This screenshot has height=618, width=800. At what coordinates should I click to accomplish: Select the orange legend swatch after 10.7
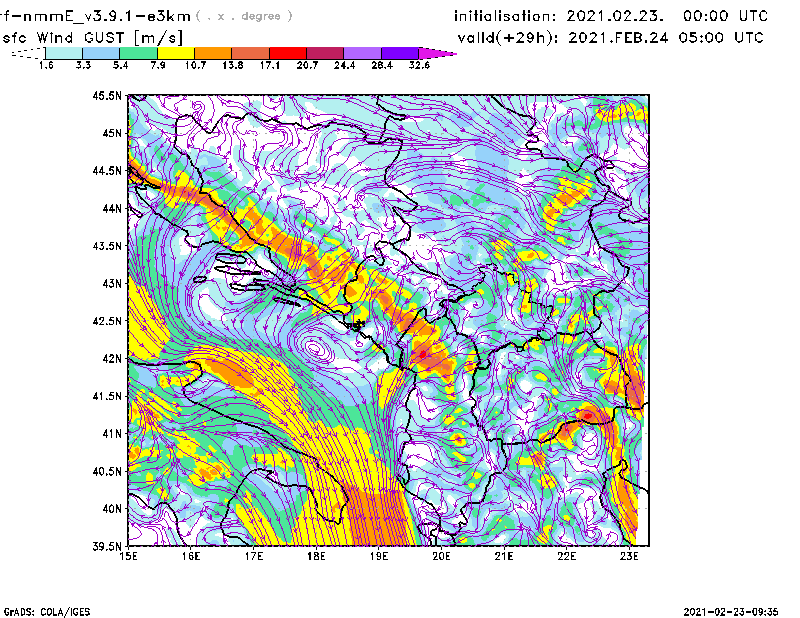click(x=213, y=53)
